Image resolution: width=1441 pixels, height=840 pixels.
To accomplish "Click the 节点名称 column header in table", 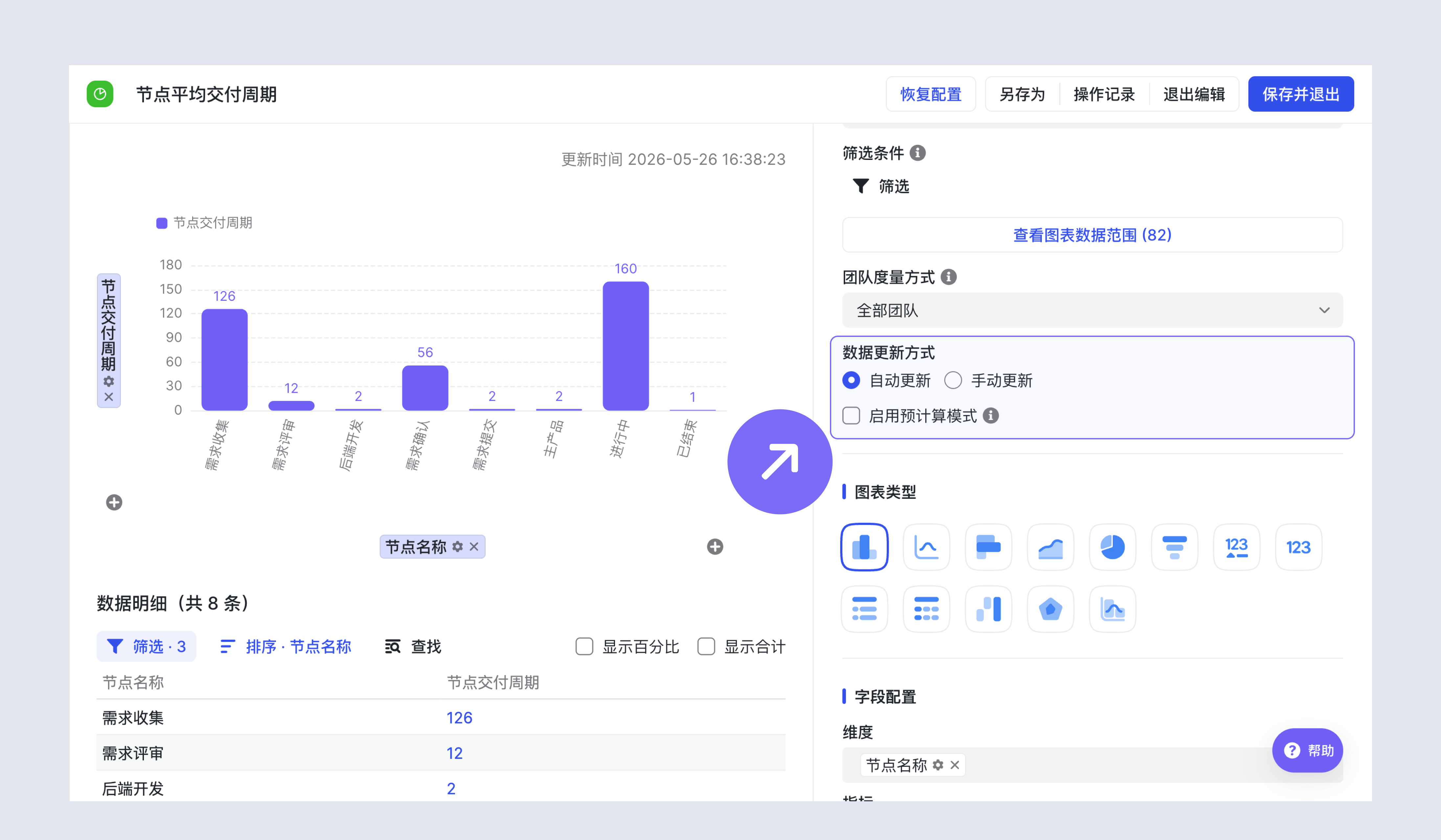I will (133, 682).
